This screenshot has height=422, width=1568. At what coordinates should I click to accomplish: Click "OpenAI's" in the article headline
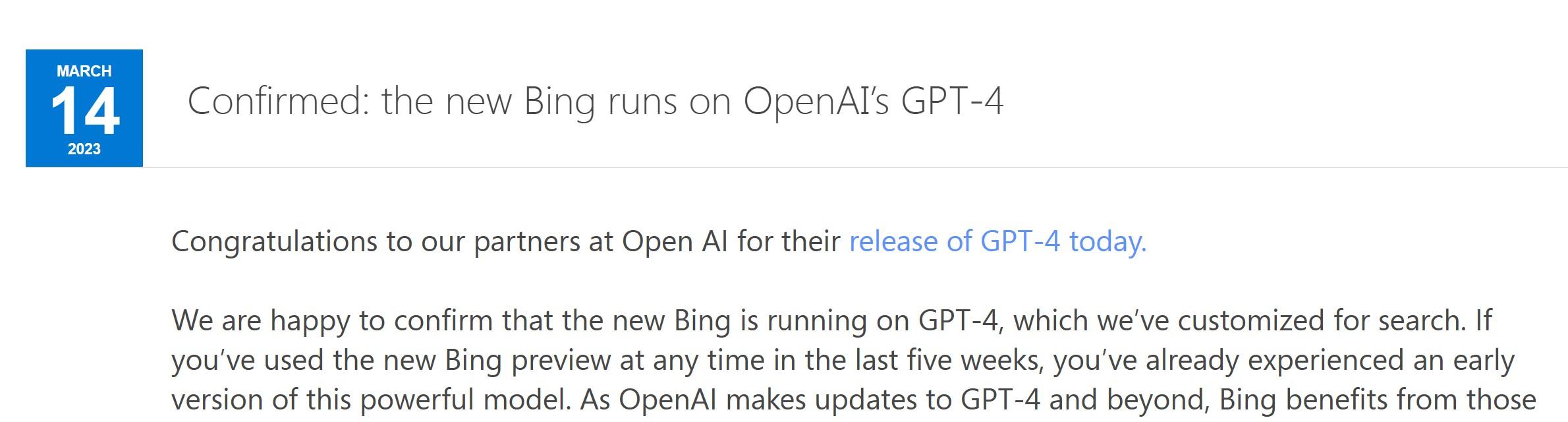tap(816, 102)
